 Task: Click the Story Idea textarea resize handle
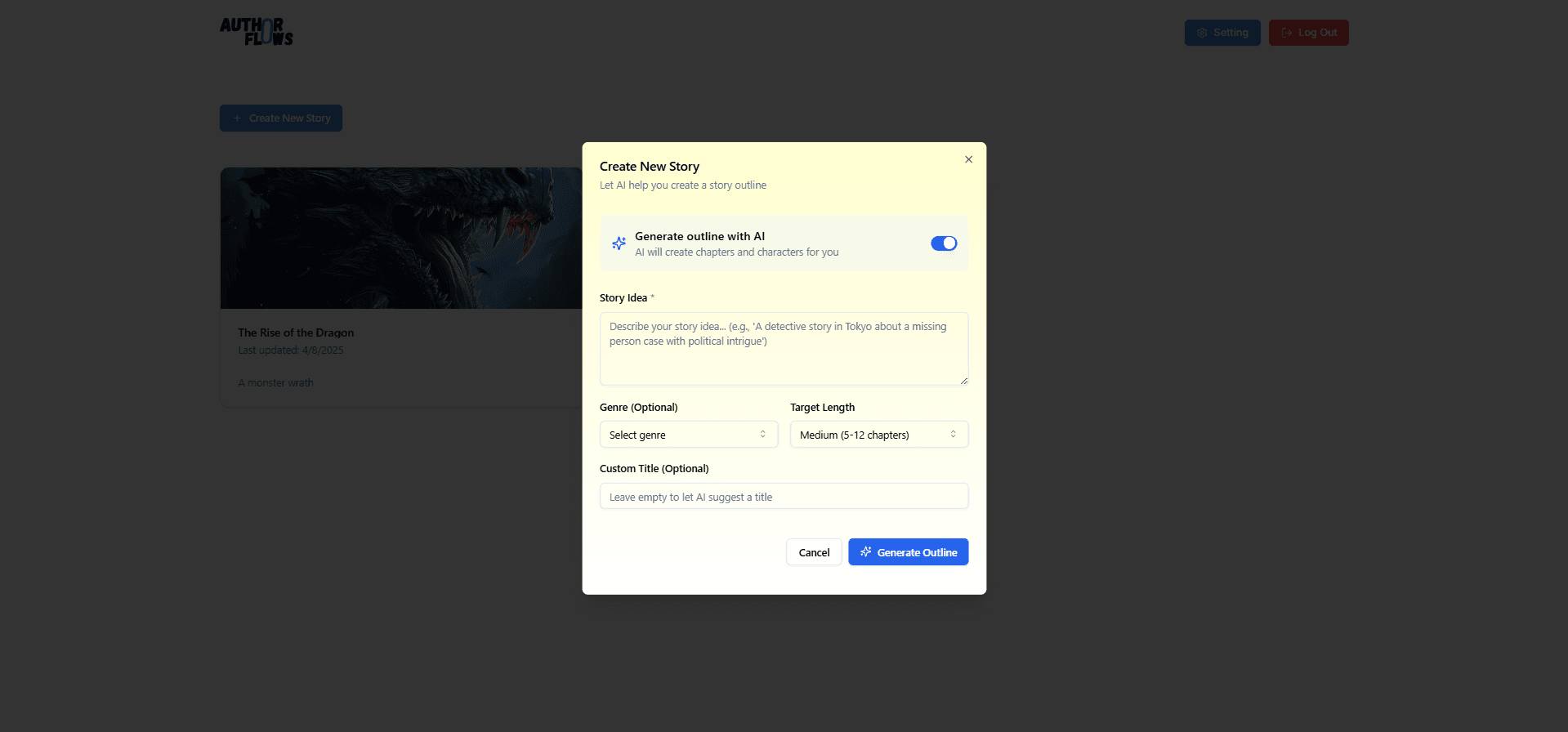(963, 380)
